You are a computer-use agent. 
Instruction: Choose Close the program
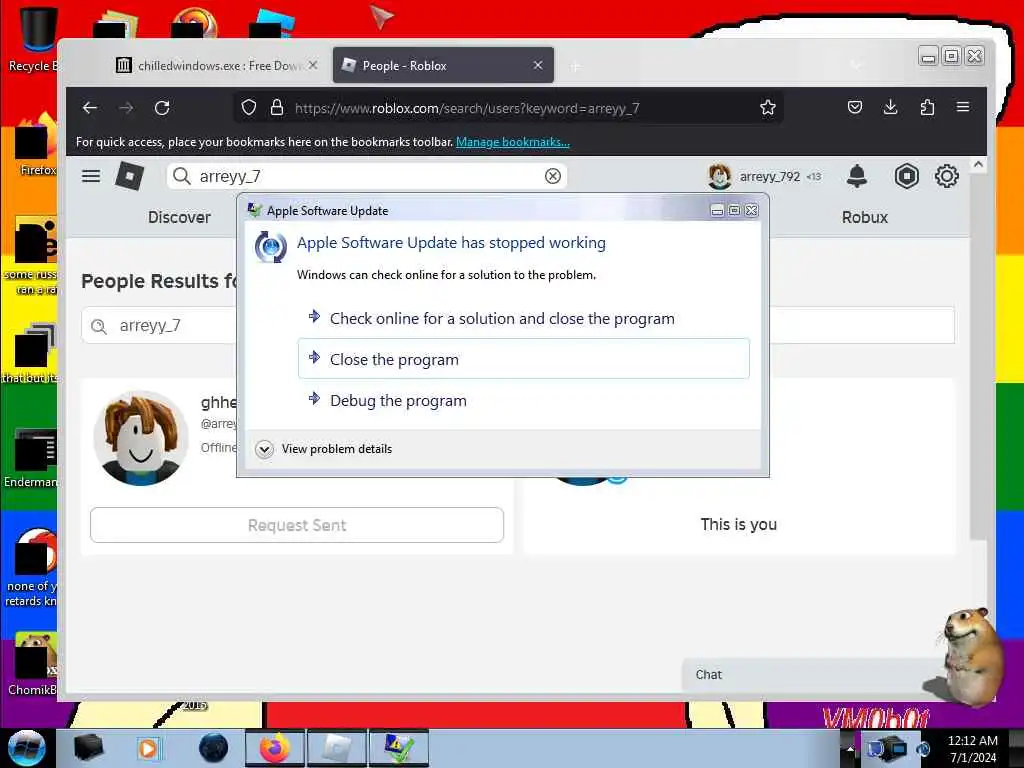pos(523,359)
